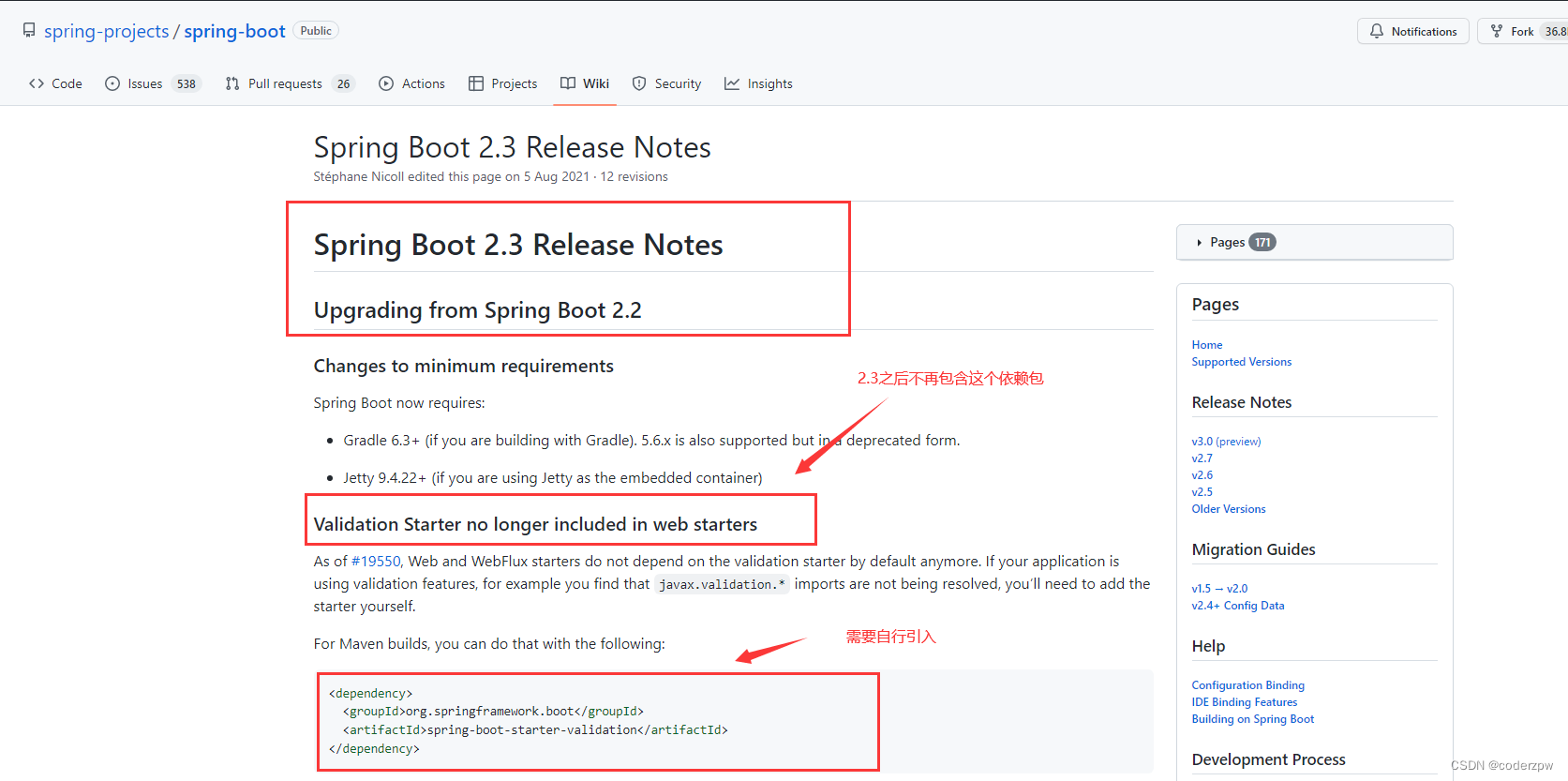Open v2.7 release notes
Image resolution: width=1568 pixels, height=781 pixels.
[1202, 458]
